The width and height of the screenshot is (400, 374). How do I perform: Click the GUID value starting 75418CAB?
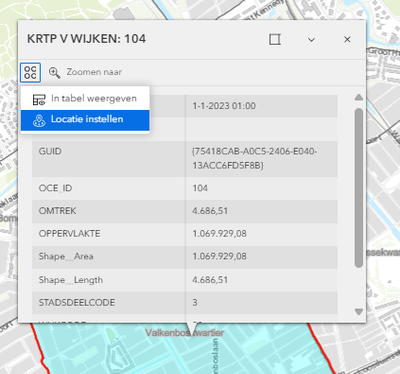pyautogui.click(x=255, y=158)
